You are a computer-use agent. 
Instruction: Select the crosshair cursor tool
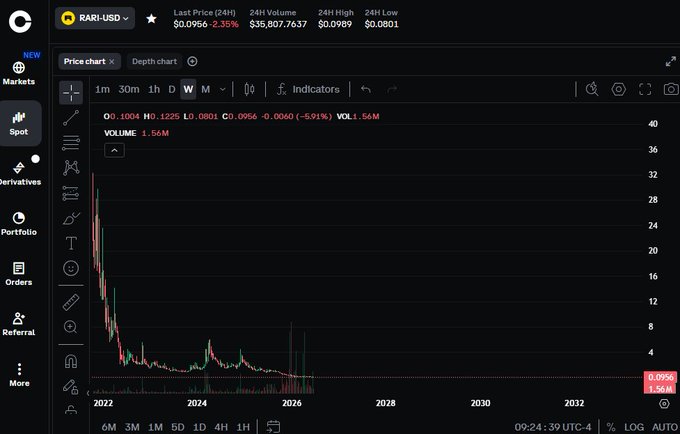tap(71, 92)
